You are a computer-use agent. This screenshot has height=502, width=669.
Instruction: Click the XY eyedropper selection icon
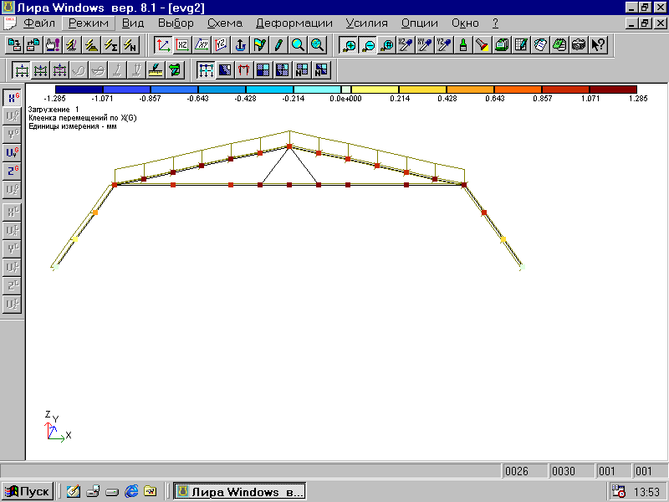click(x=425, y=45)
